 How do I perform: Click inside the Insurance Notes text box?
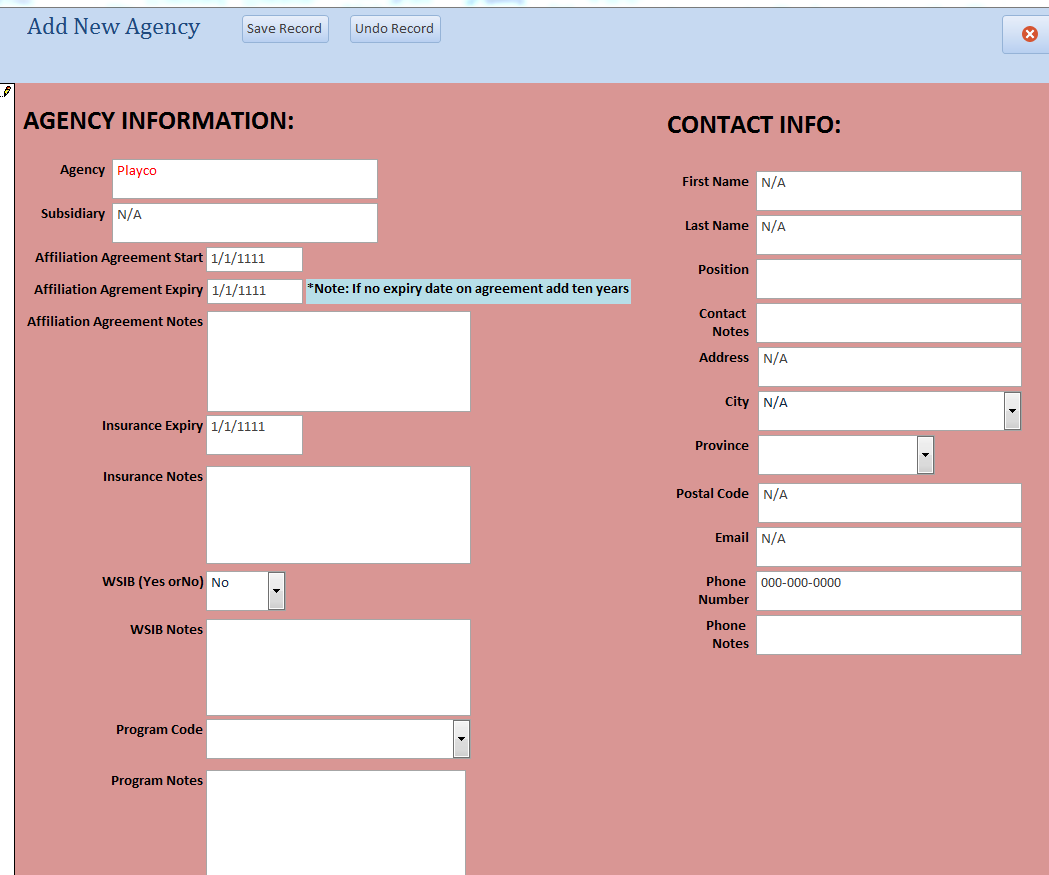[x=339, y=515]
